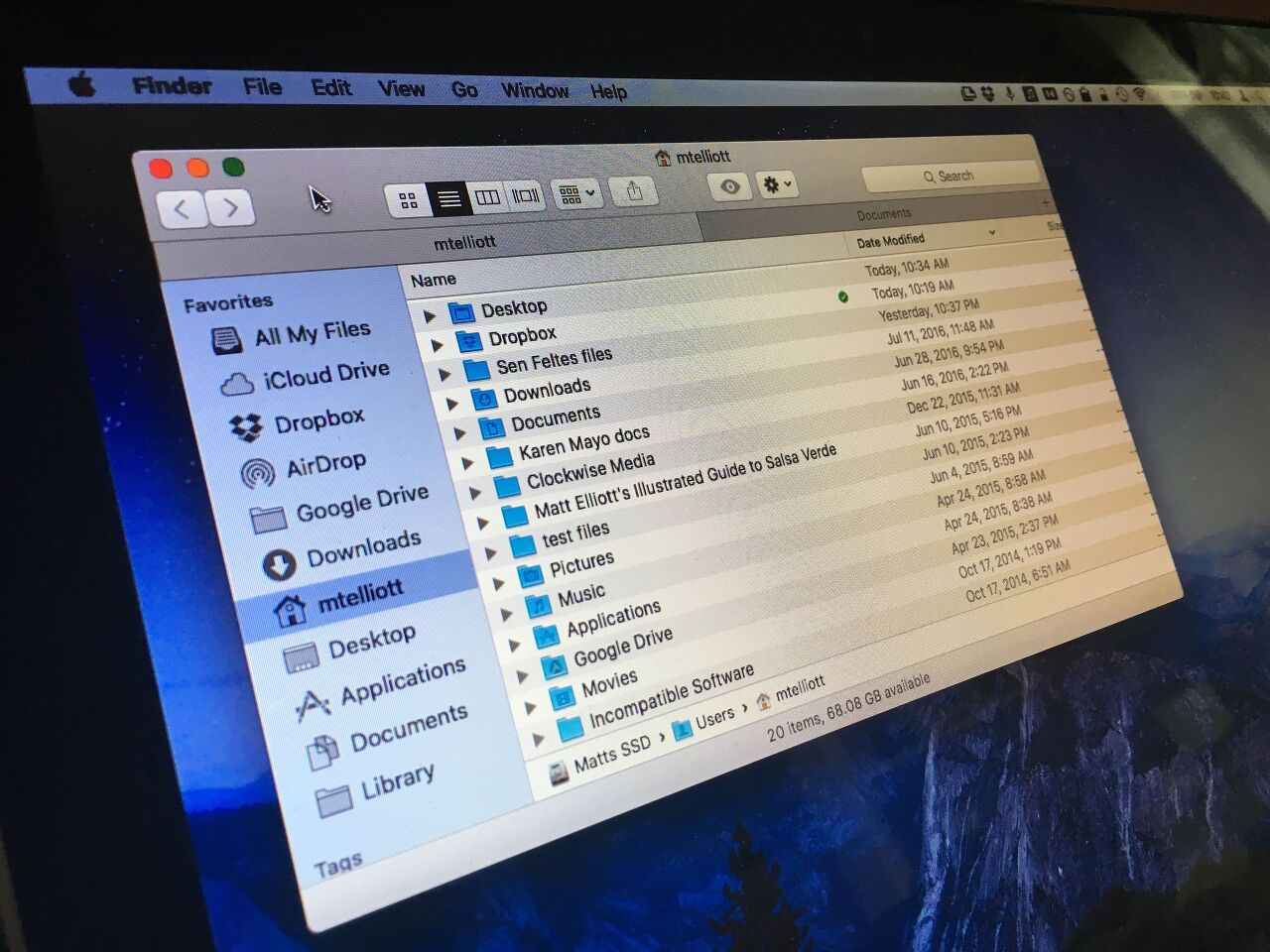
Task: Click the "Oct 17, 2014, 6:51 AM" date cell
Action: coord(1018,582)
